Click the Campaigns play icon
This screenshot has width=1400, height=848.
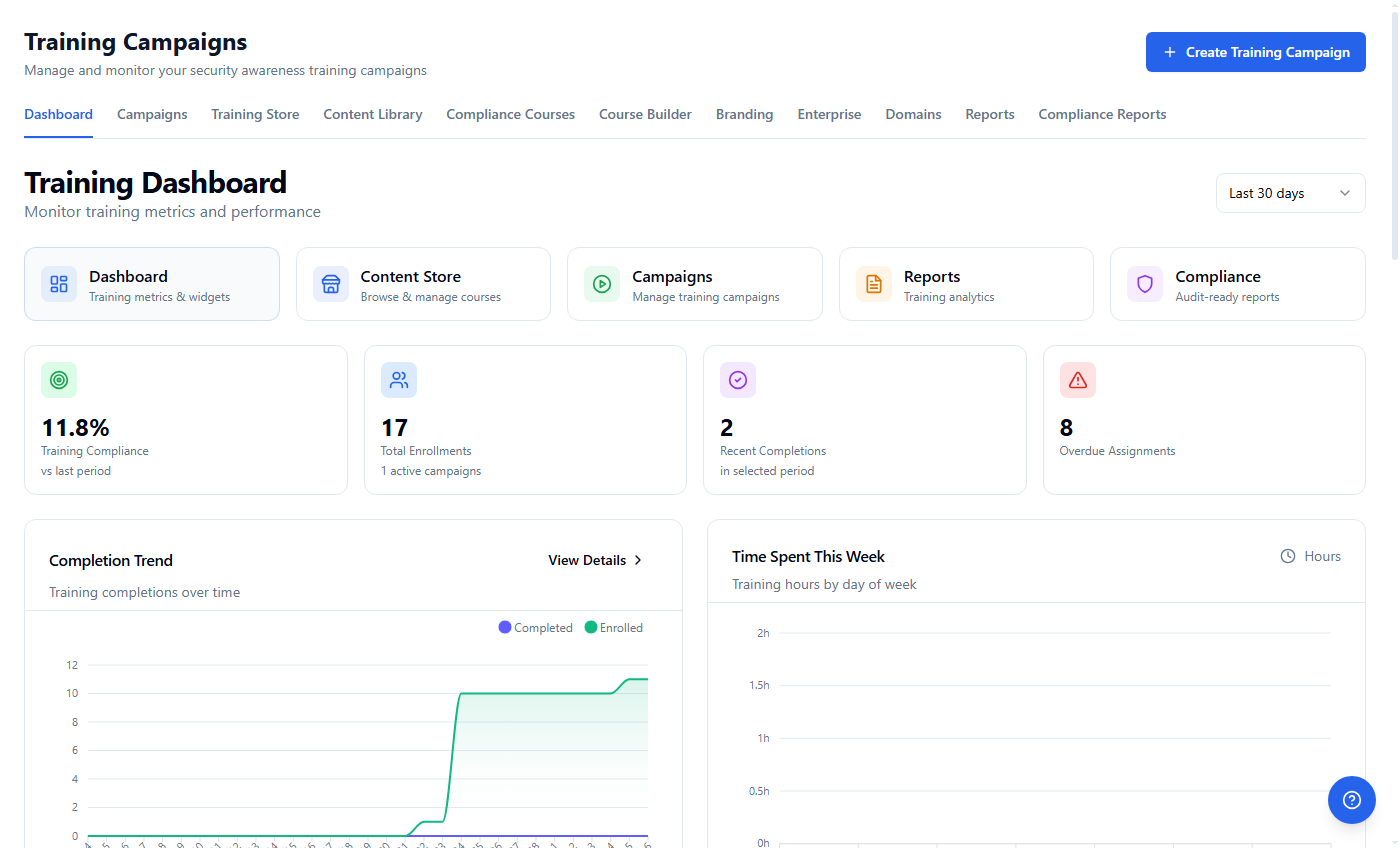[601, 284]
